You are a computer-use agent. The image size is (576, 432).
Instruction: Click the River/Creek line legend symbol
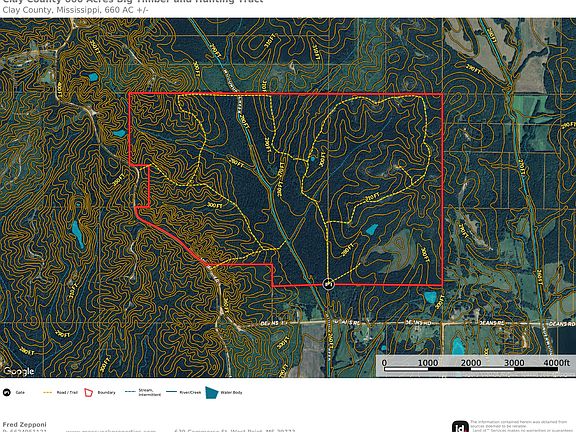(172, 392)
